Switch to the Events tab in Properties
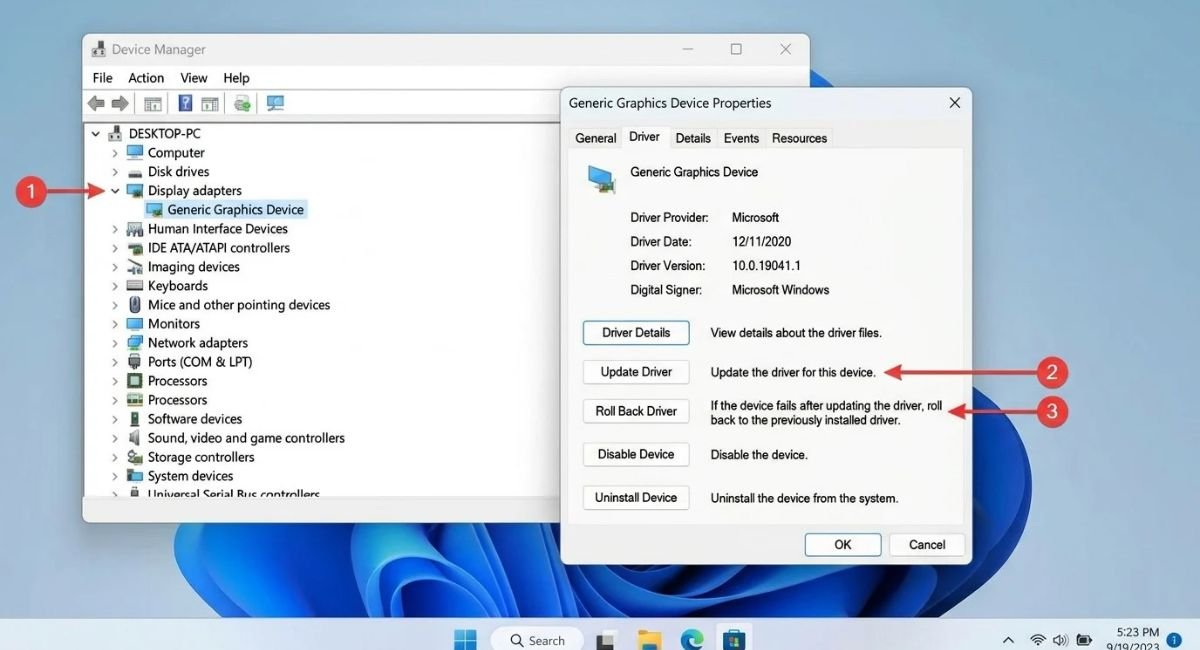This screenshot has width=1200, height=650. (x=741, y=138)
